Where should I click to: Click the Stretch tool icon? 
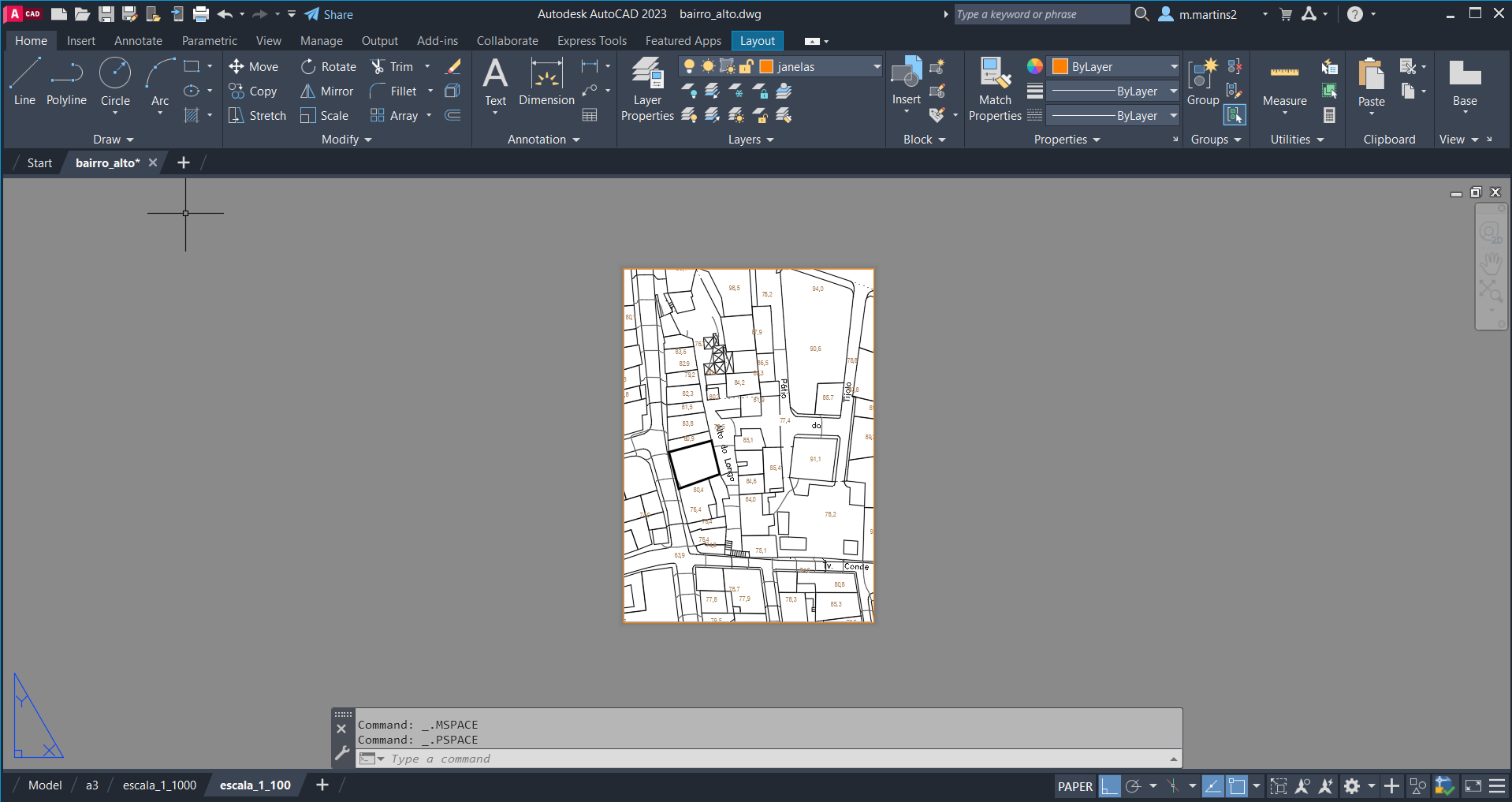pos(236,116)
